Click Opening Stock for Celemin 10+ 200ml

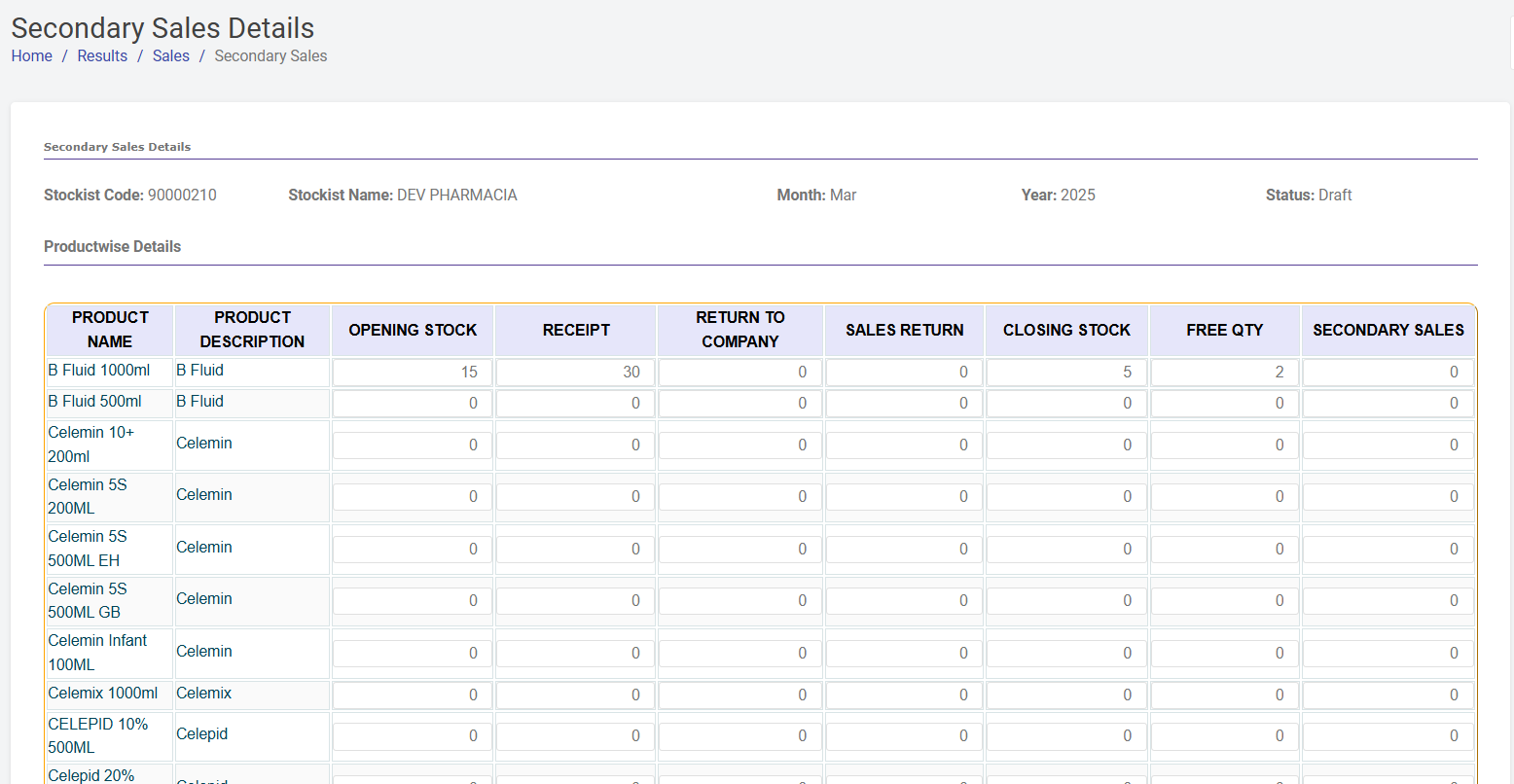(x=413, y=445)
